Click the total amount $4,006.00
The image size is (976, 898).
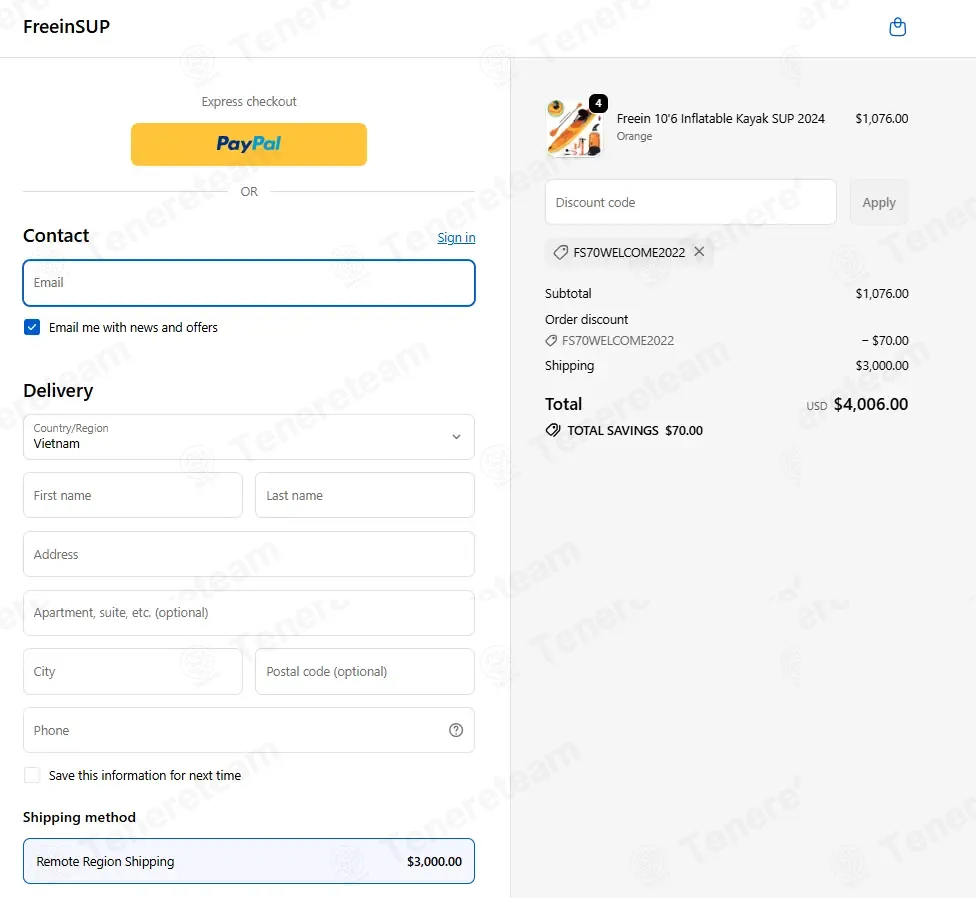click(x=871, y=405)
